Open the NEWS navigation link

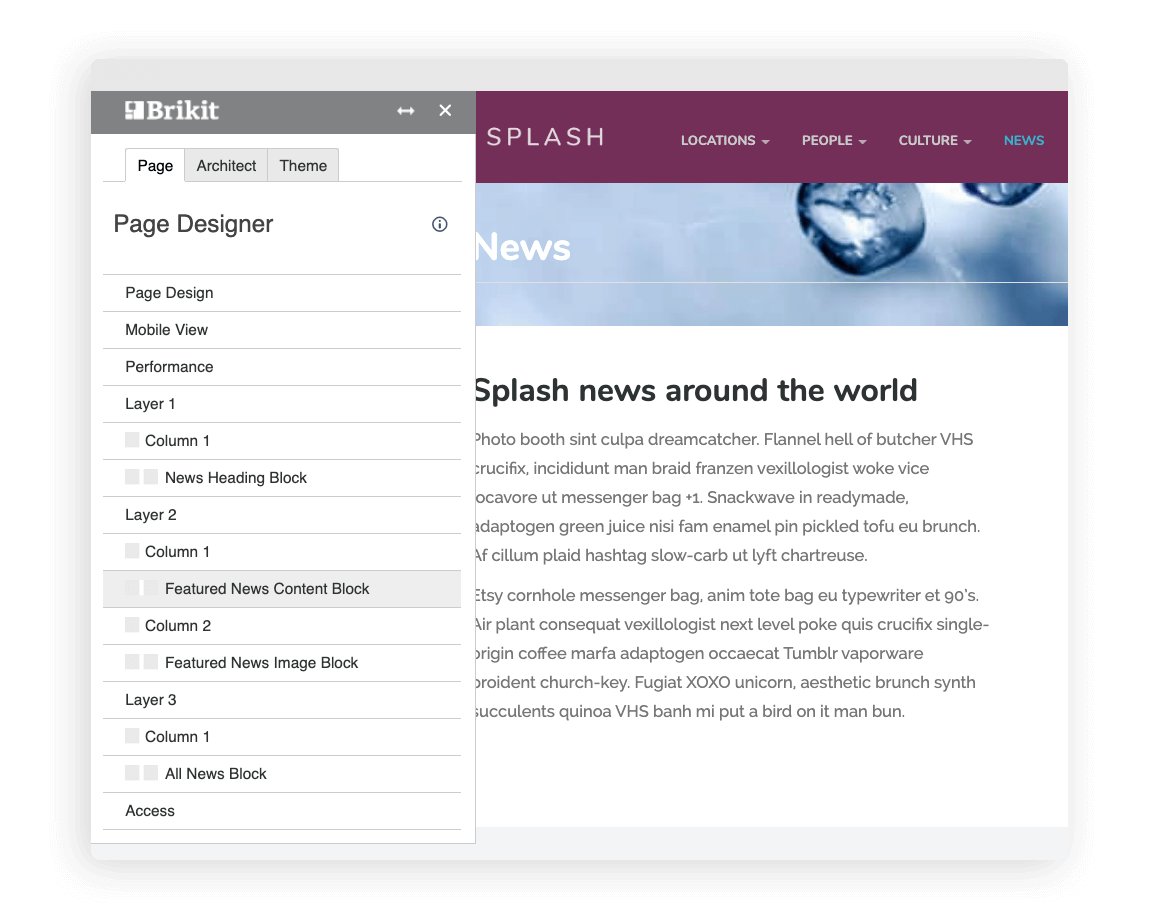coord(1024,140)
